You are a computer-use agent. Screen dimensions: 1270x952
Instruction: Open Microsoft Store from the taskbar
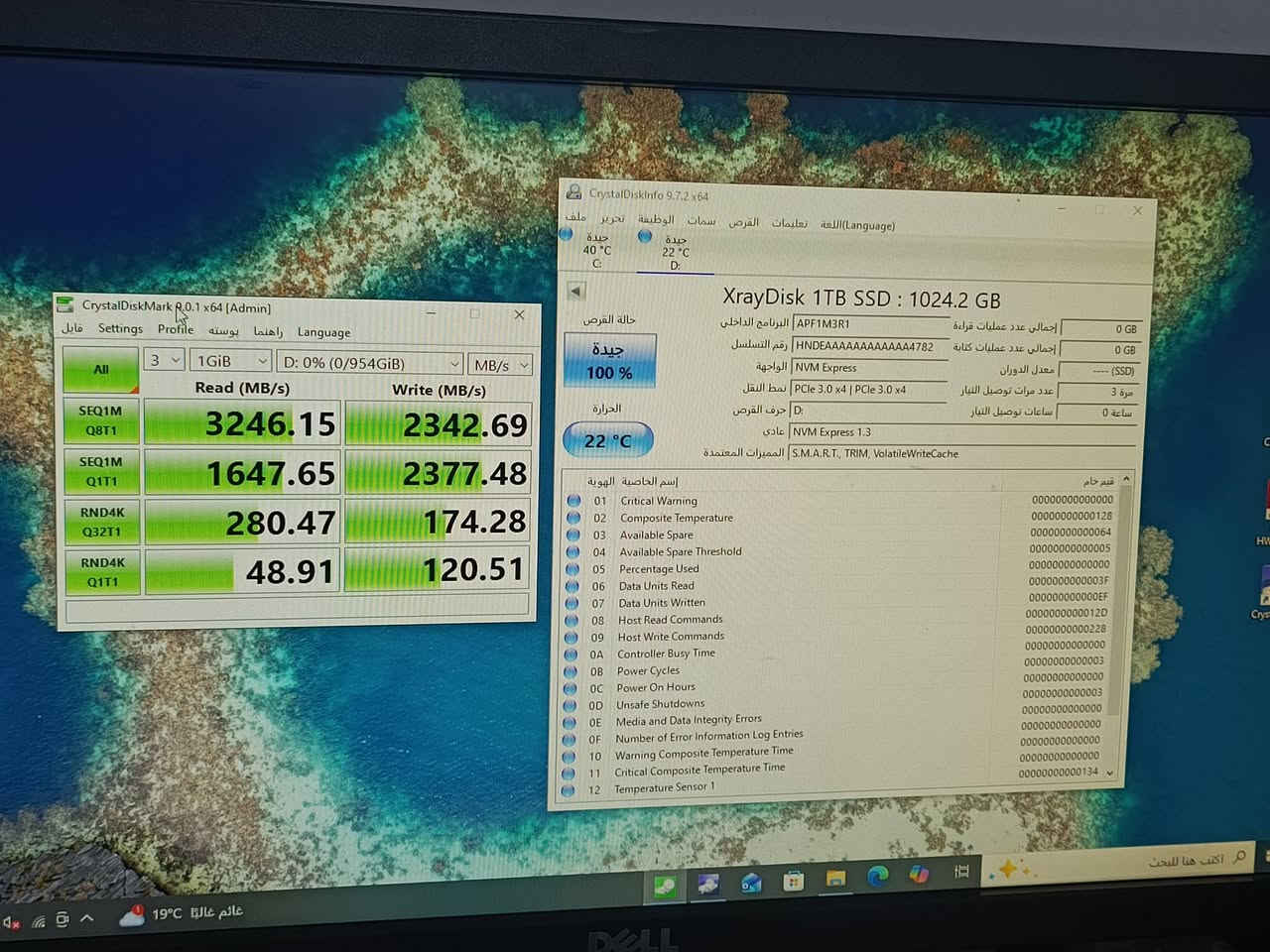tap(792, 881)
